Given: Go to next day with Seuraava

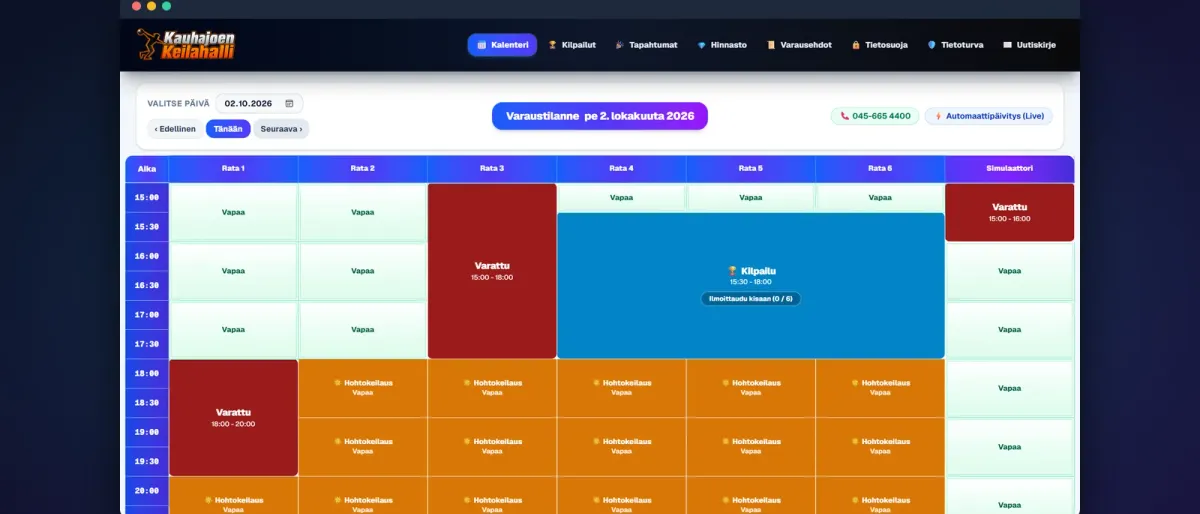Looking at the screenshot, I should (281, 129).
